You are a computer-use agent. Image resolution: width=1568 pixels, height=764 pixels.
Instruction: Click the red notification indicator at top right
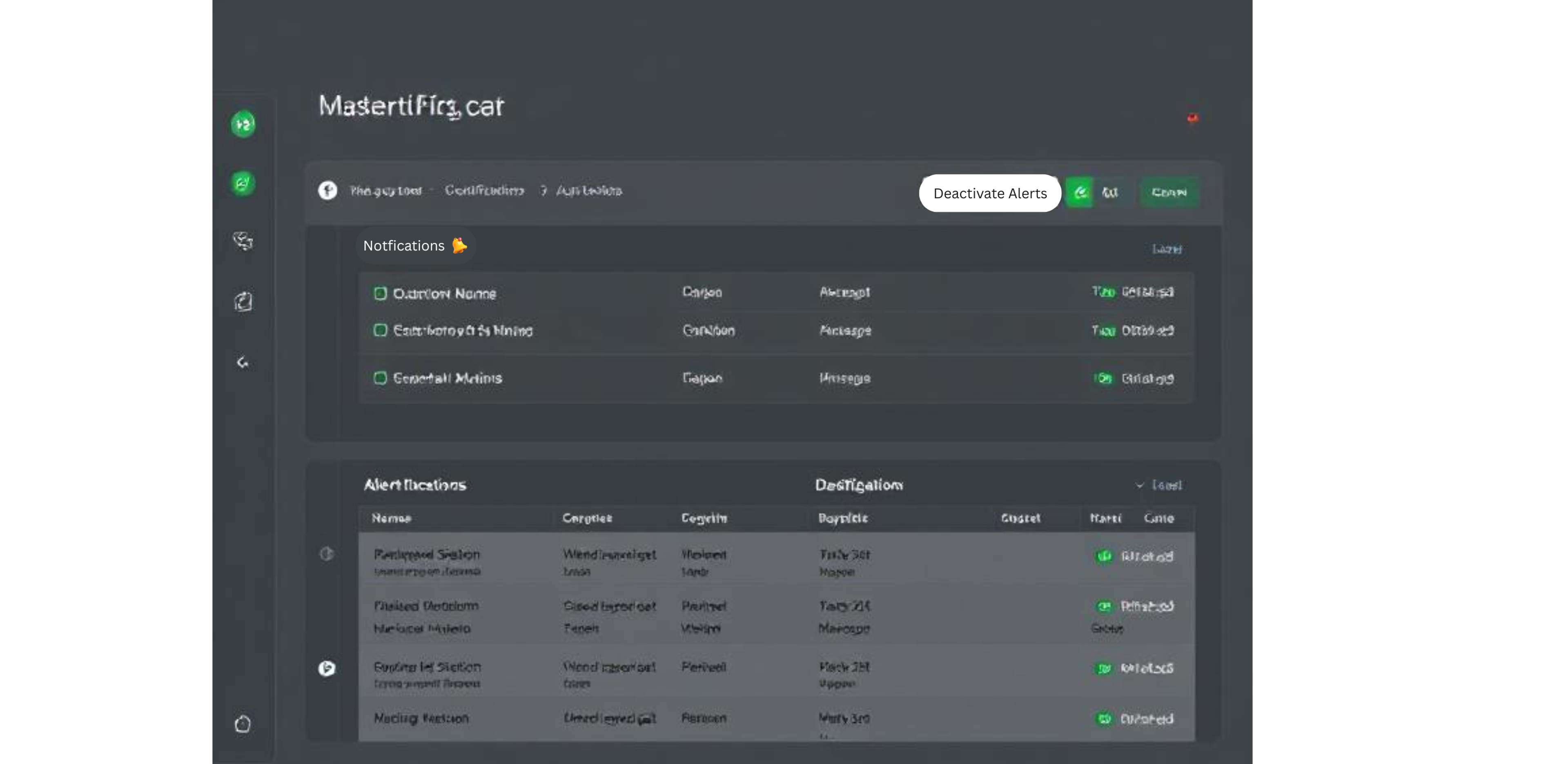pos(1192,118)
